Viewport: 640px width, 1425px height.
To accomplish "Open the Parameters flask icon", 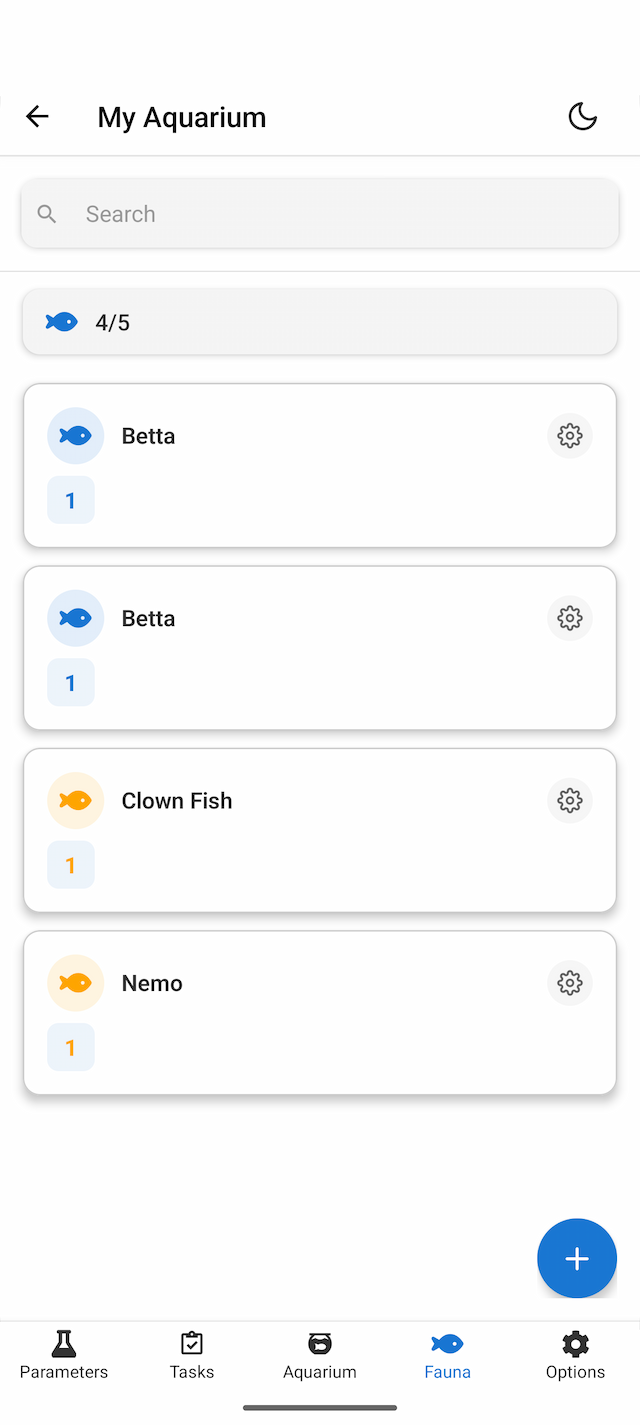I will [x=63, y=1343].
